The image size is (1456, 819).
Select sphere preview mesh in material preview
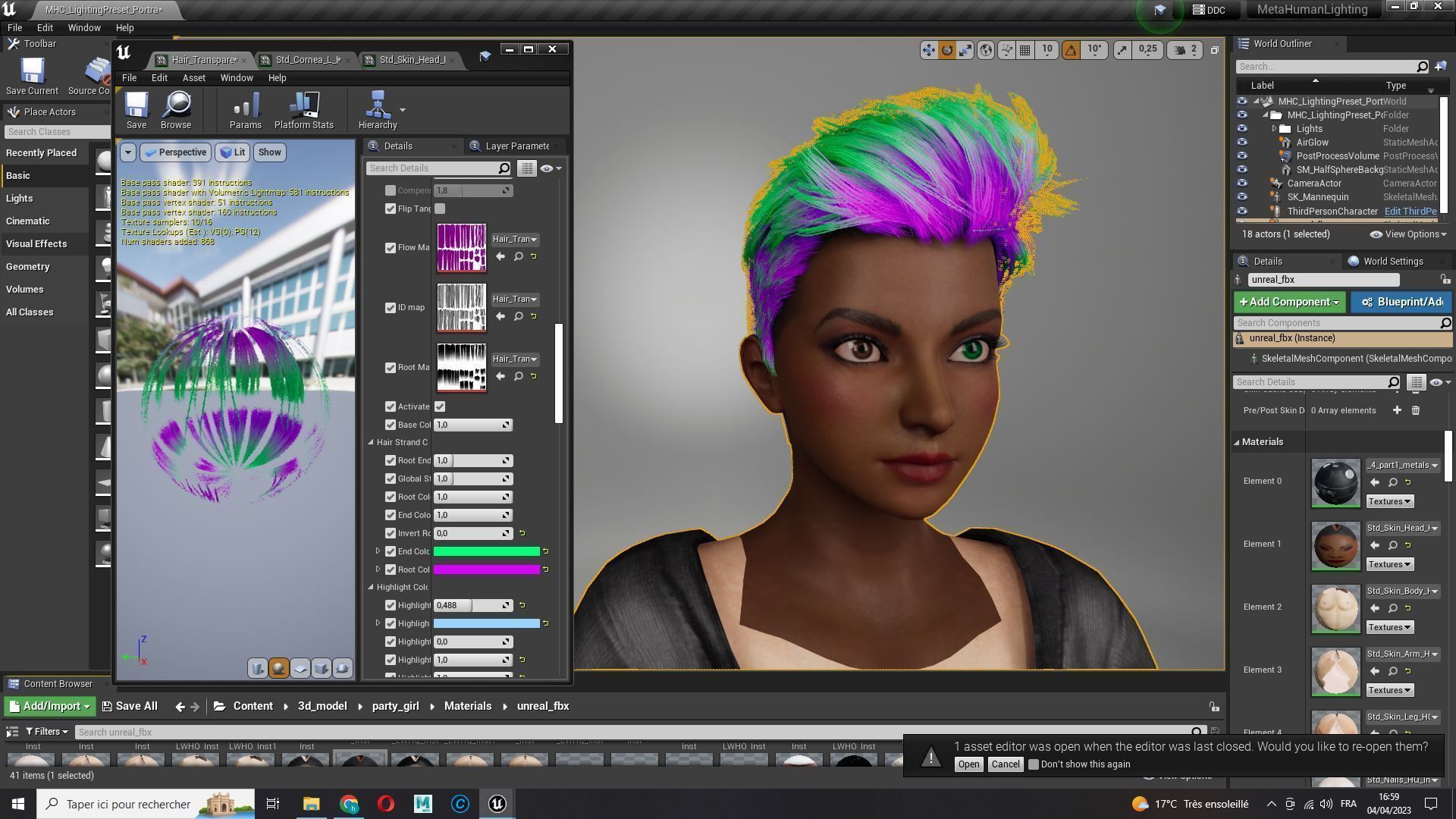click(278, 668)
